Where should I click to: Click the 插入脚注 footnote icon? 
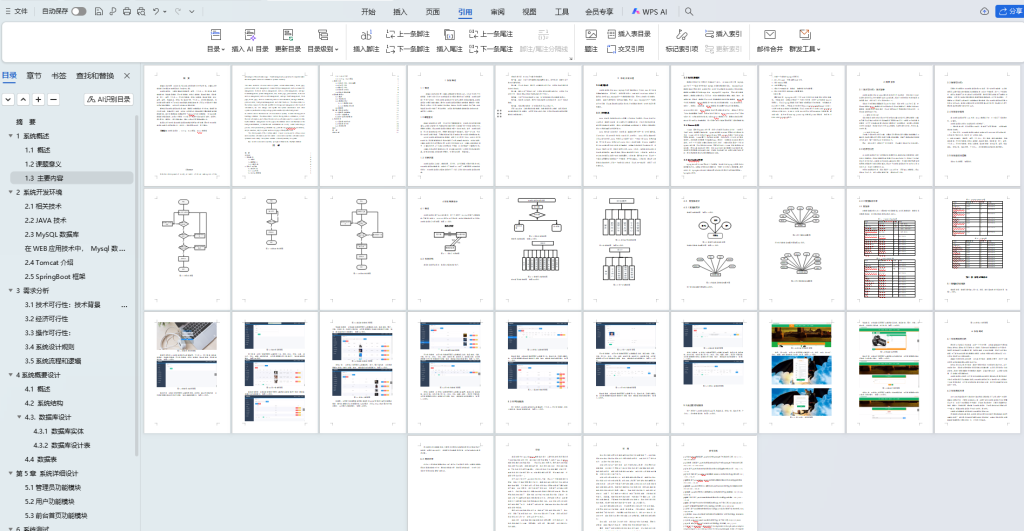point(366,34)
